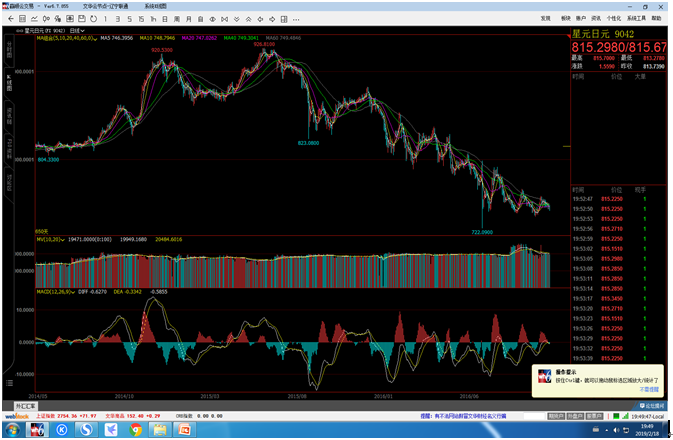The image size is (673, 440).
Task: Open the 帮助 menu
Action: 657,18
